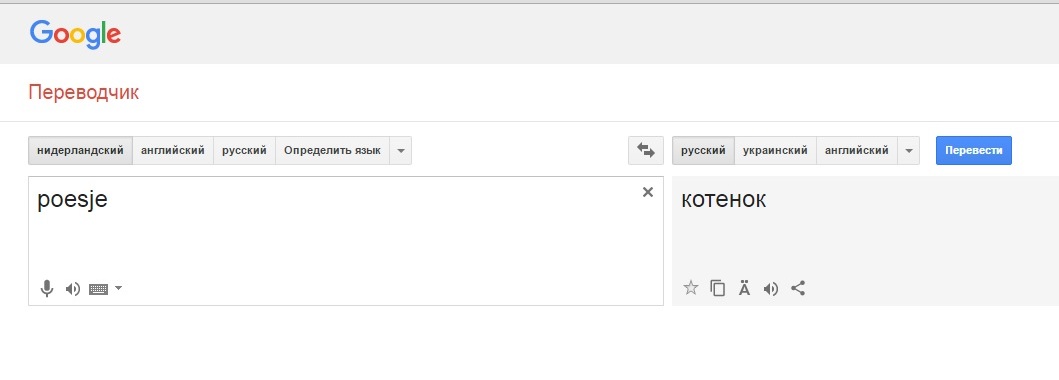Select нидерландский as source language
Screen dimensions: 1059x380
tap(80, 151)
